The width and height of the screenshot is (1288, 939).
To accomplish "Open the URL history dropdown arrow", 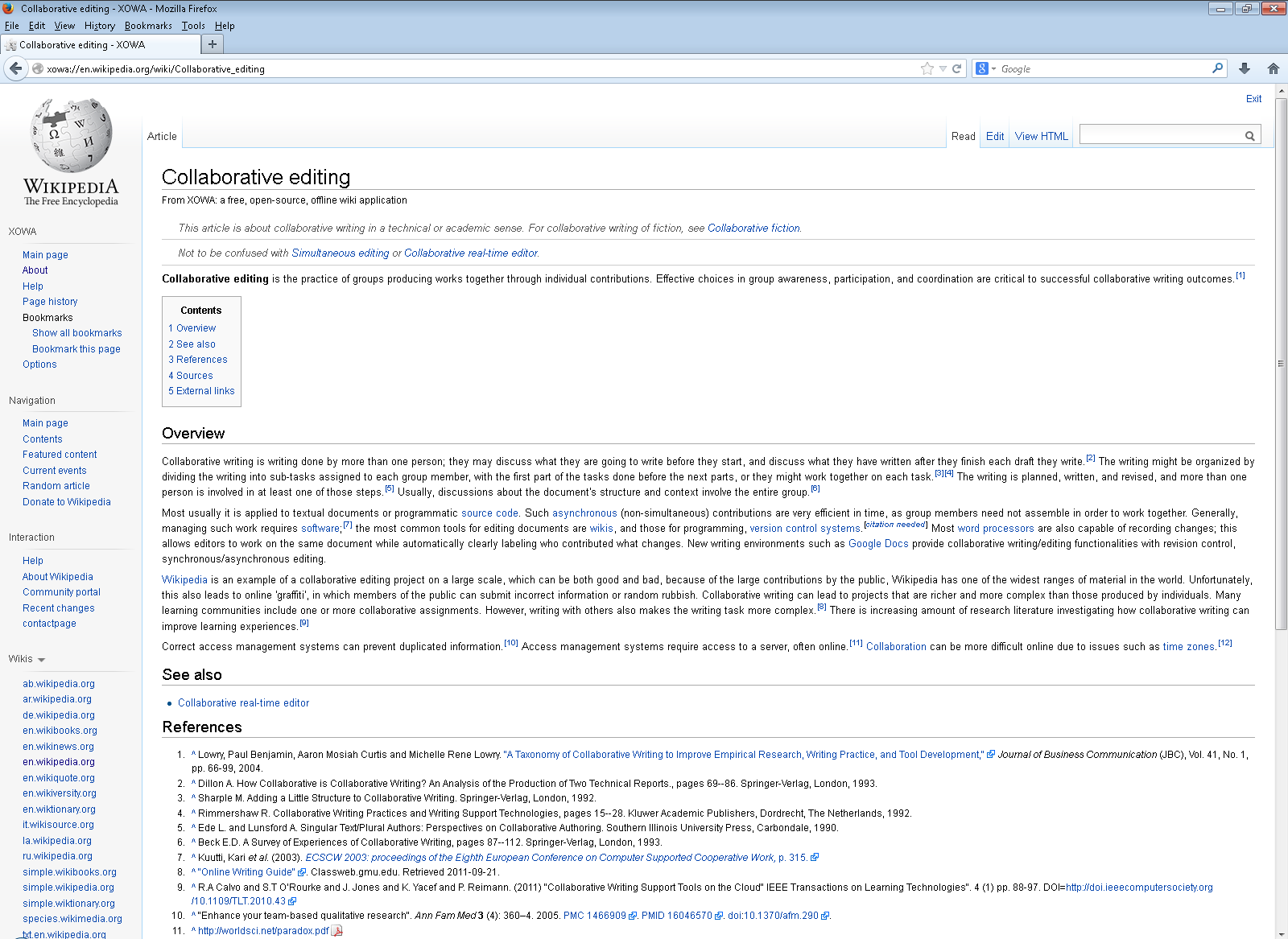I will [x=943, y=68].
